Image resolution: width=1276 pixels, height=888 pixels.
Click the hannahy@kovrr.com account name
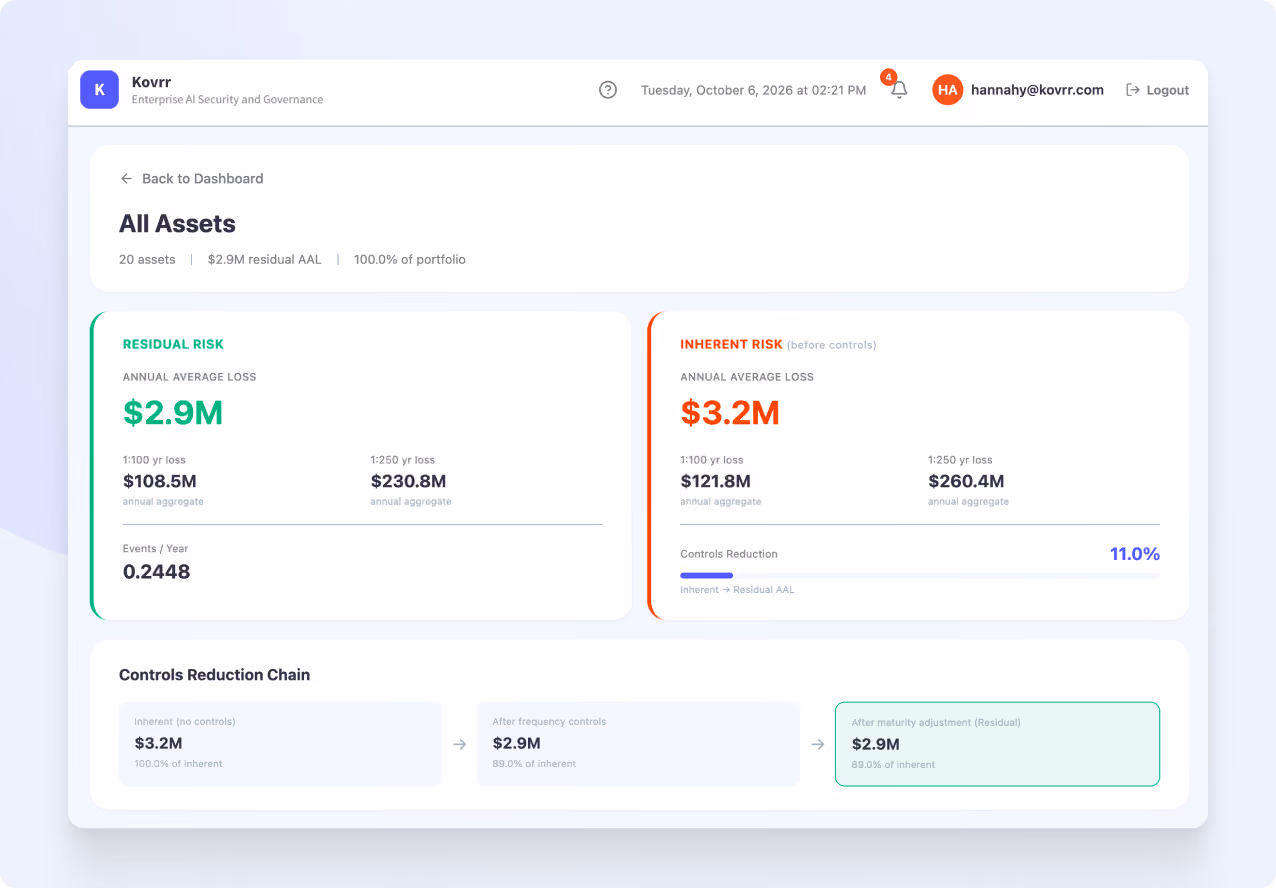click(1037, 90)
